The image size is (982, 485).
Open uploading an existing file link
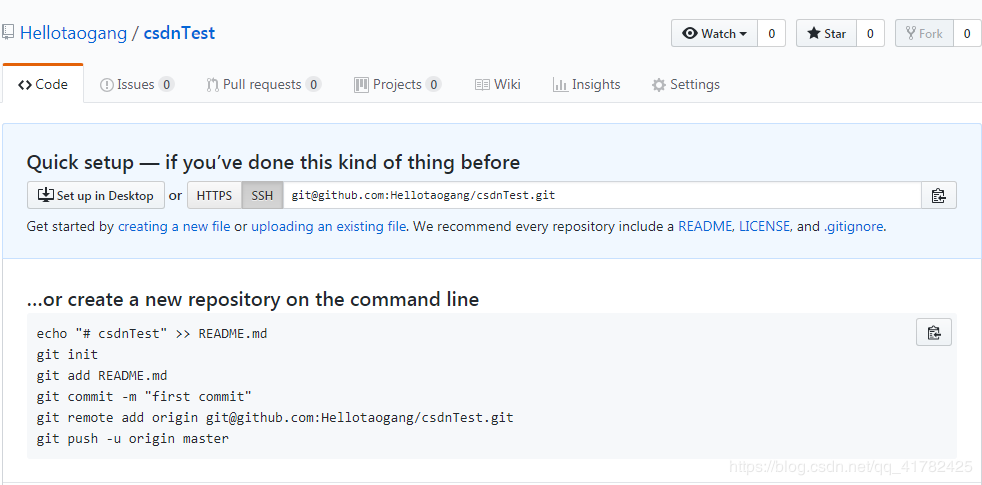(328, 226)
